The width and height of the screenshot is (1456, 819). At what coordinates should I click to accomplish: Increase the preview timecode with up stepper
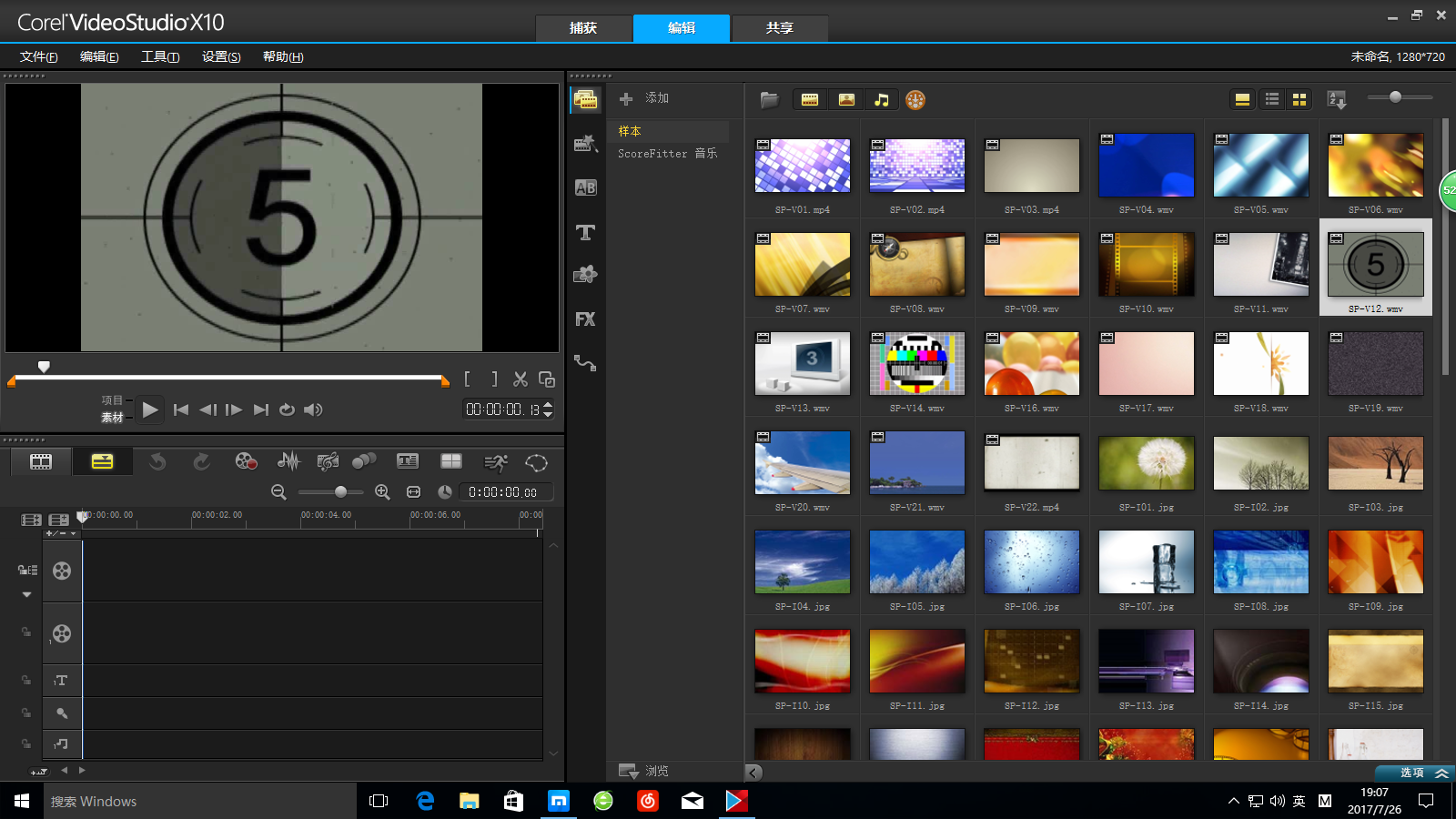tap(548, 404)
